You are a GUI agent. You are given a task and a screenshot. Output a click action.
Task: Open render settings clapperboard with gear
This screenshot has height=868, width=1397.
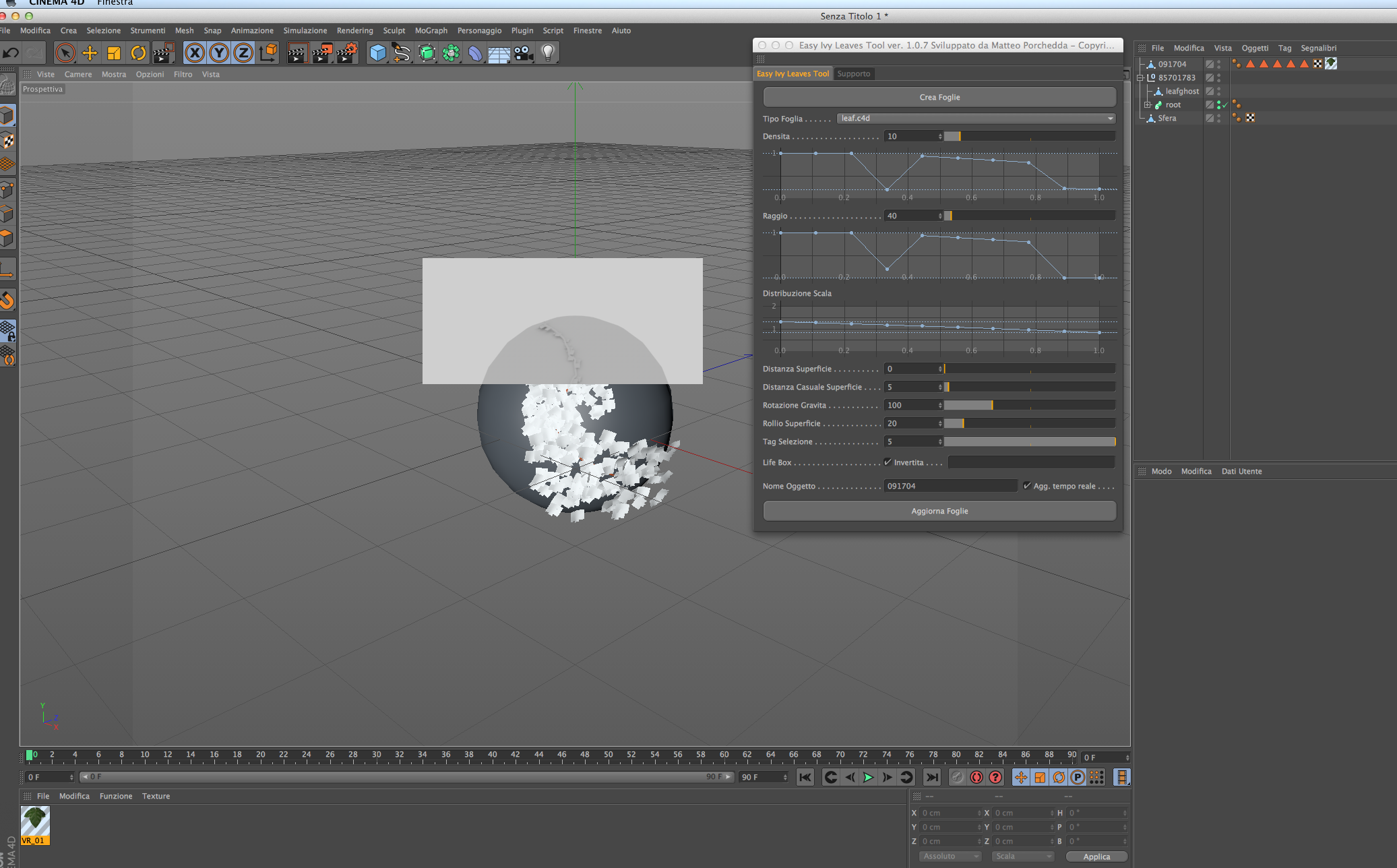coord(346,53)
